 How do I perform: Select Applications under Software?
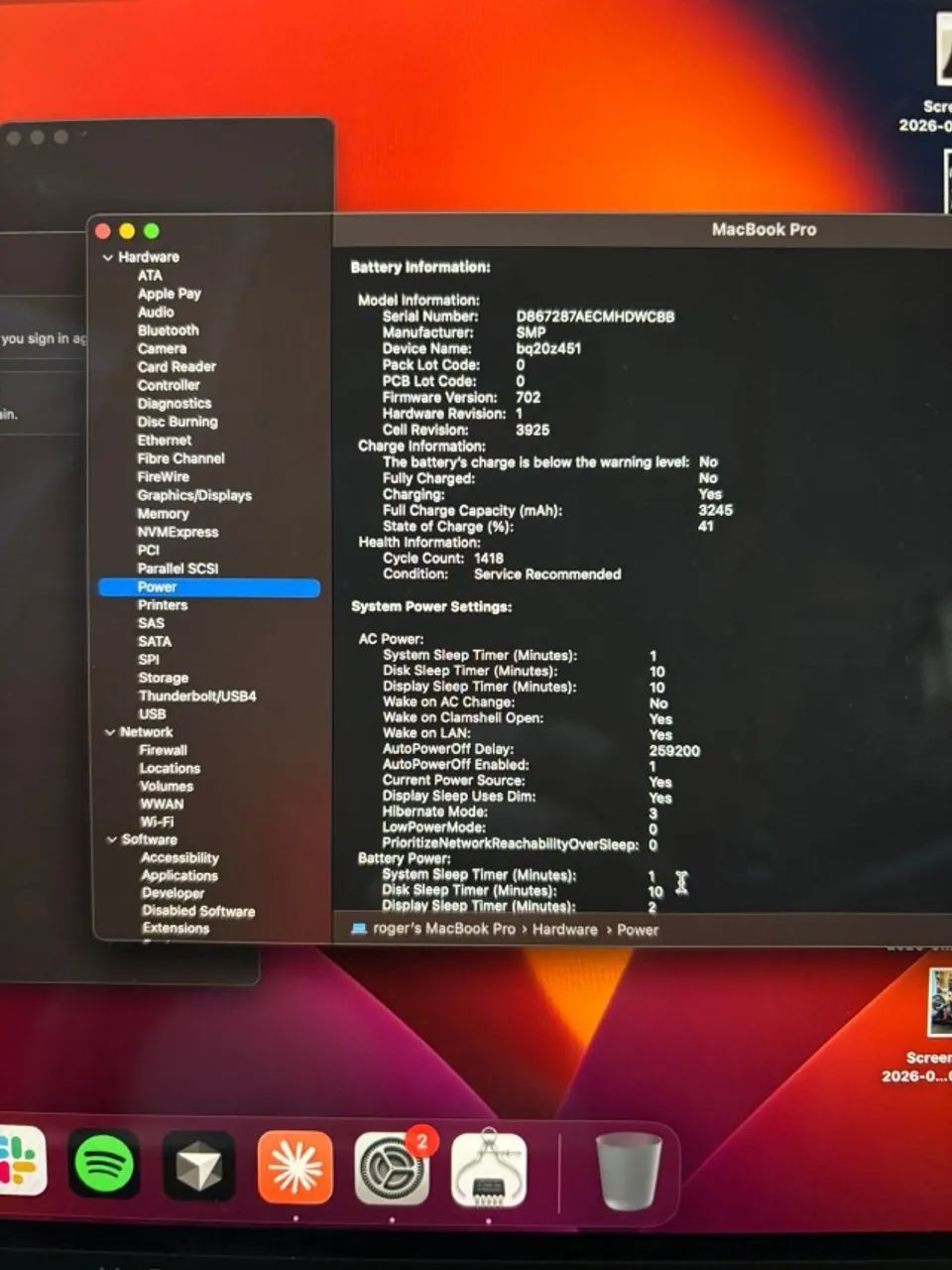point(179,875)
